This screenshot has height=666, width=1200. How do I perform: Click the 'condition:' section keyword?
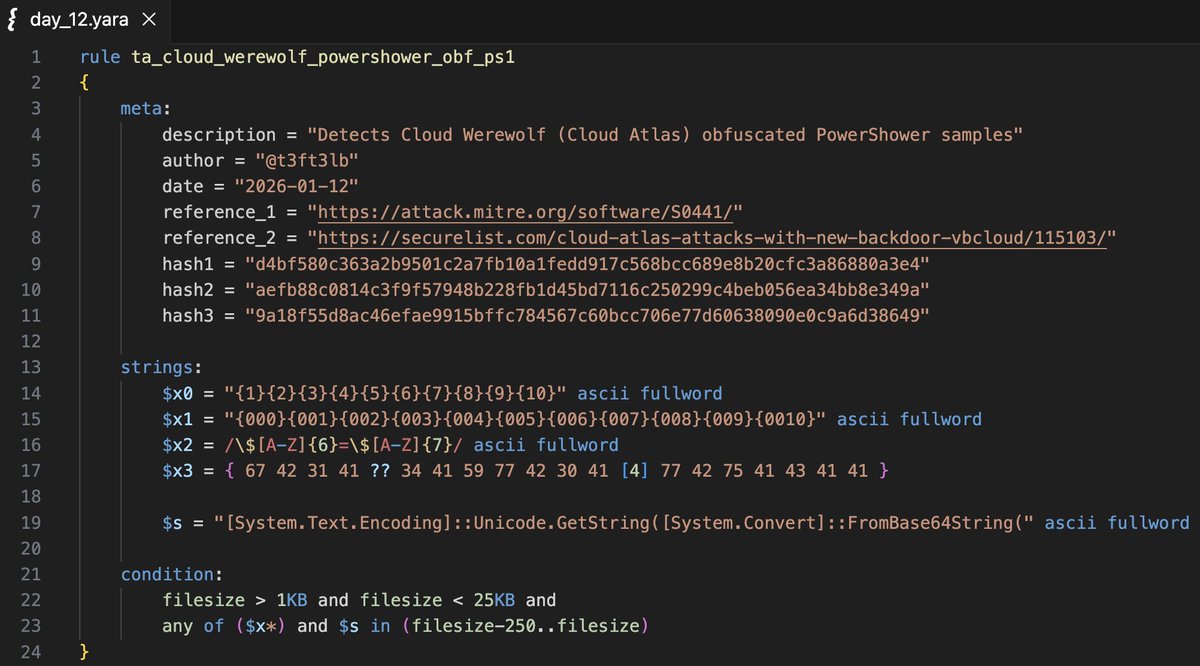[x=170, y=575]
